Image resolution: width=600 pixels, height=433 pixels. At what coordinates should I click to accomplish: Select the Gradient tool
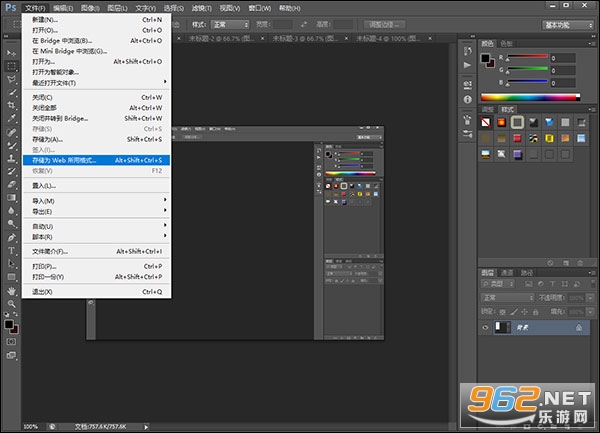tap(11, 197)
